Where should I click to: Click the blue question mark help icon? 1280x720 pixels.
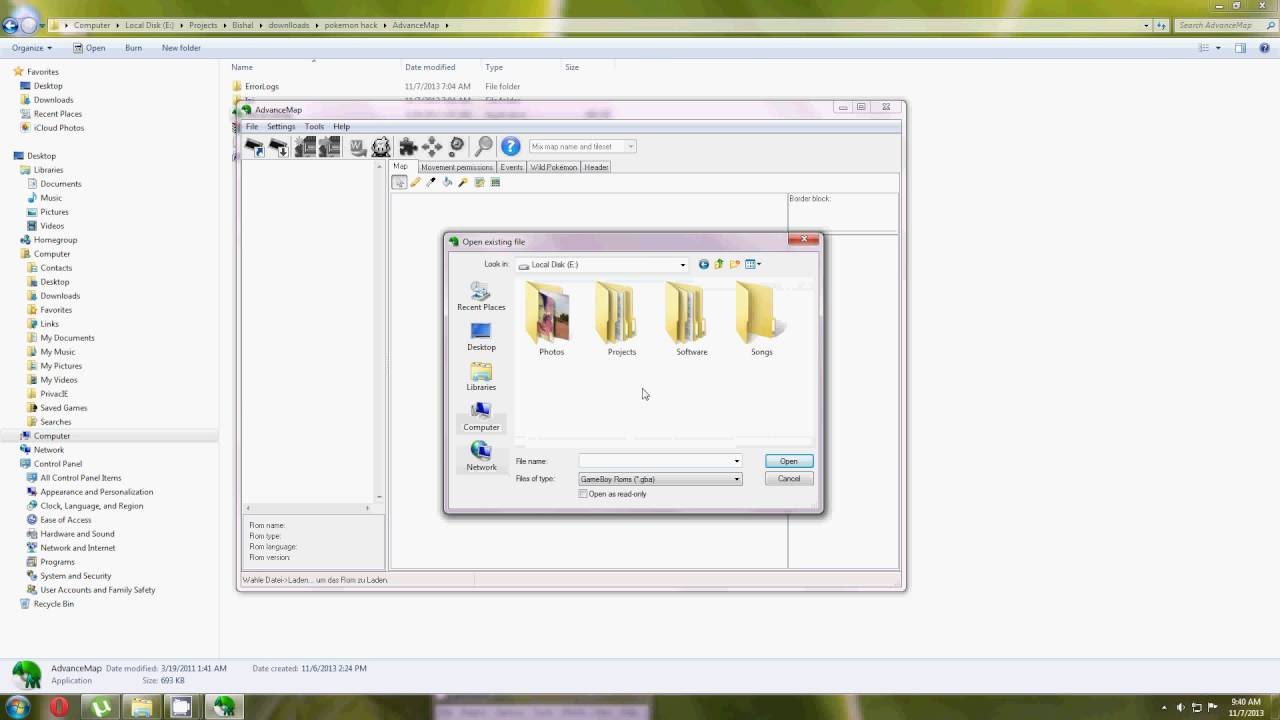[x=510, y=147]
